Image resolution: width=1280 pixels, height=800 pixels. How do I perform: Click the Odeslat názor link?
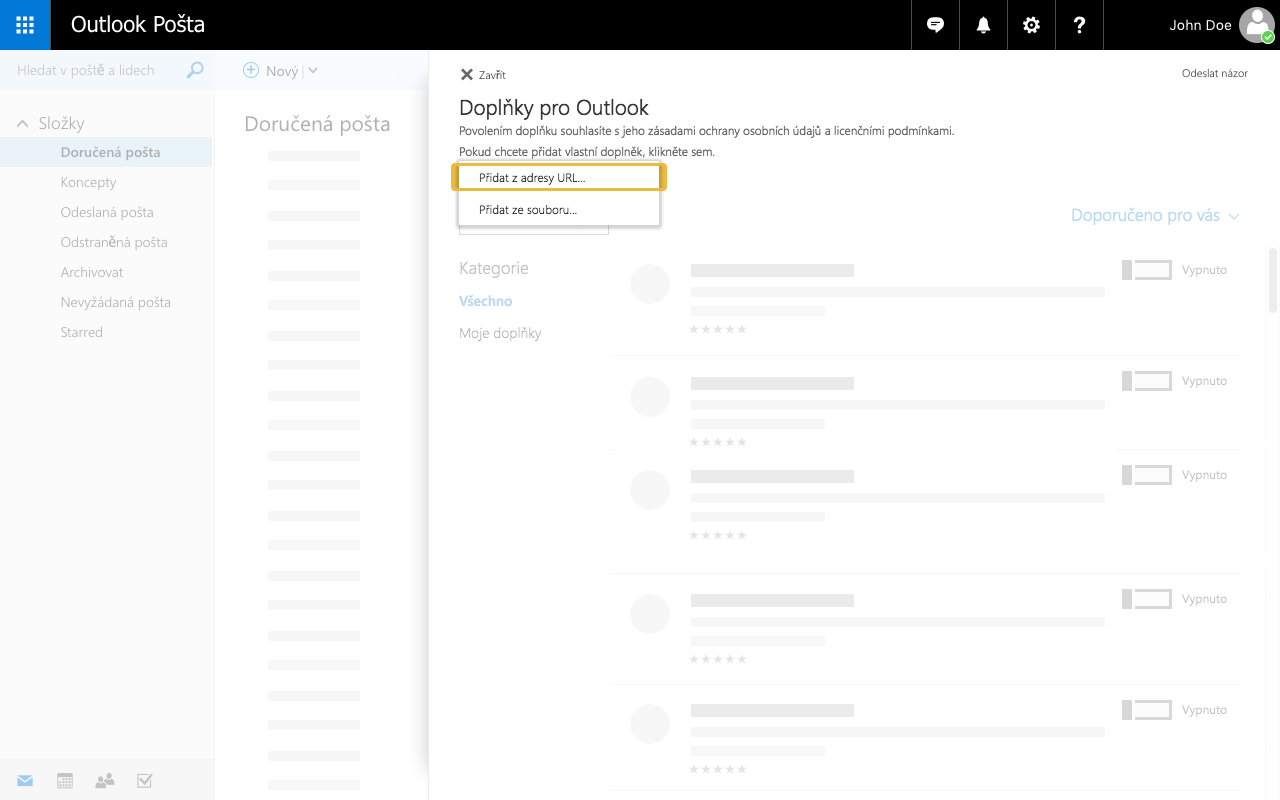(x=1215, y=73)
